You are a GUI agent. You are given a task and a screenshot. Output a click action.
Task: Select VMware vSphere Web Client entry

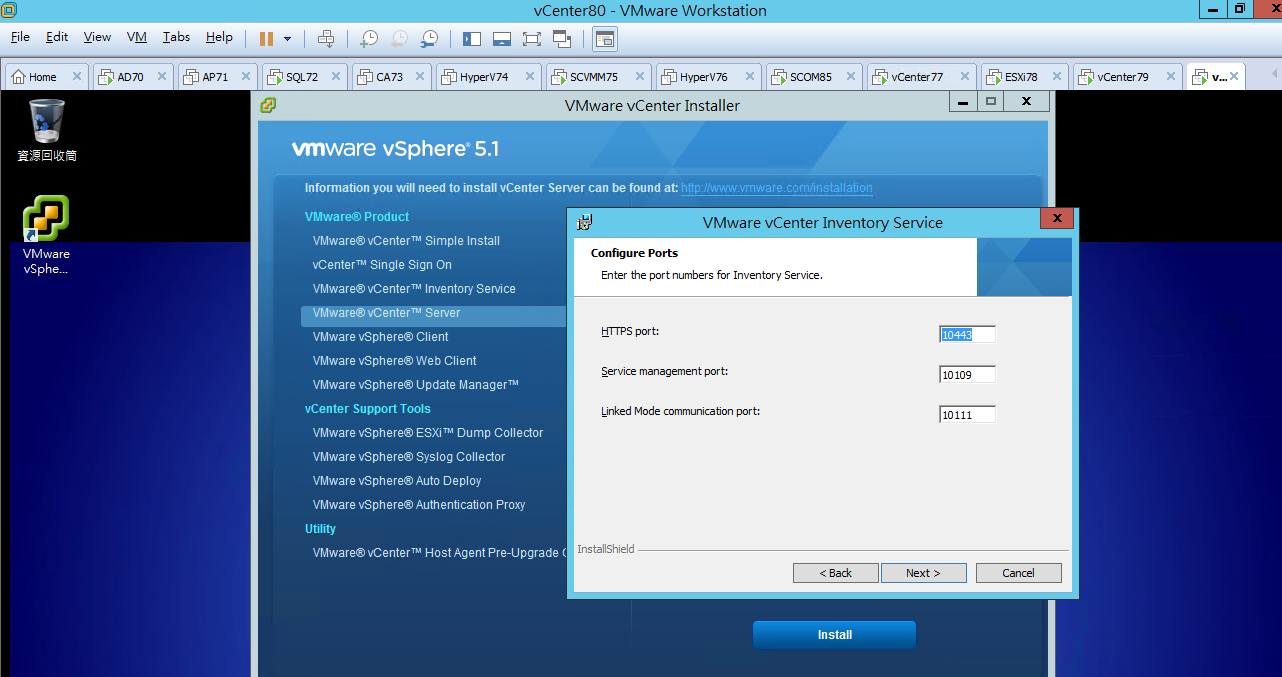click(x=394, y=361)
